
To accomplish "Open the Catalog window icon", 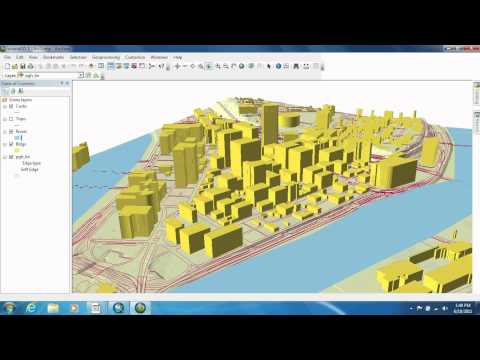I will (118, 66).
